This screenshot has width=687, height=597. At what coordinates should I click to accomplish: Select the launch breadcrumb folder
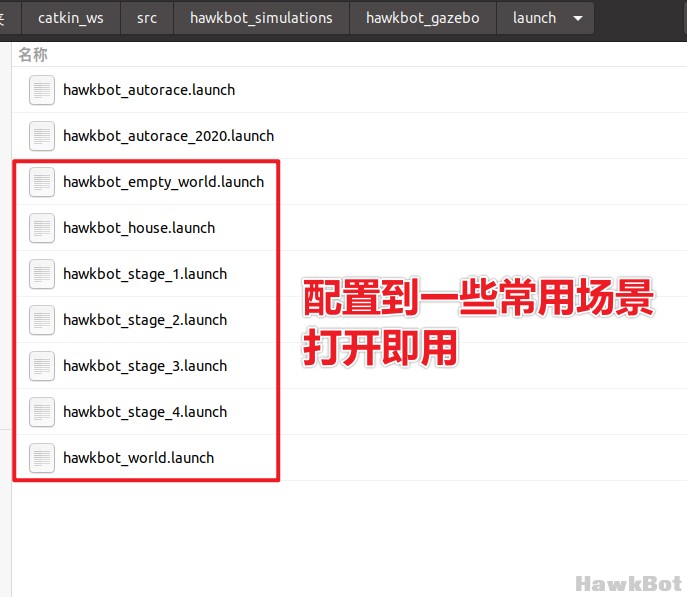(x=534, y=18)
